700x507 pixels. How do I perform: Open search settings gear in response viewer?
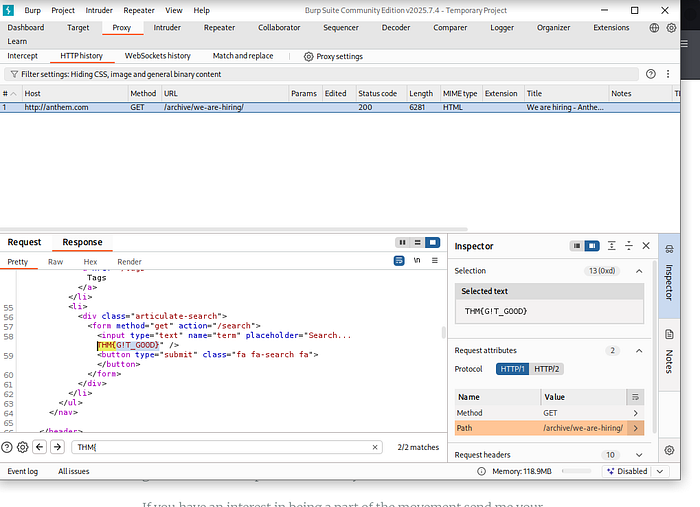click(22, 447)
